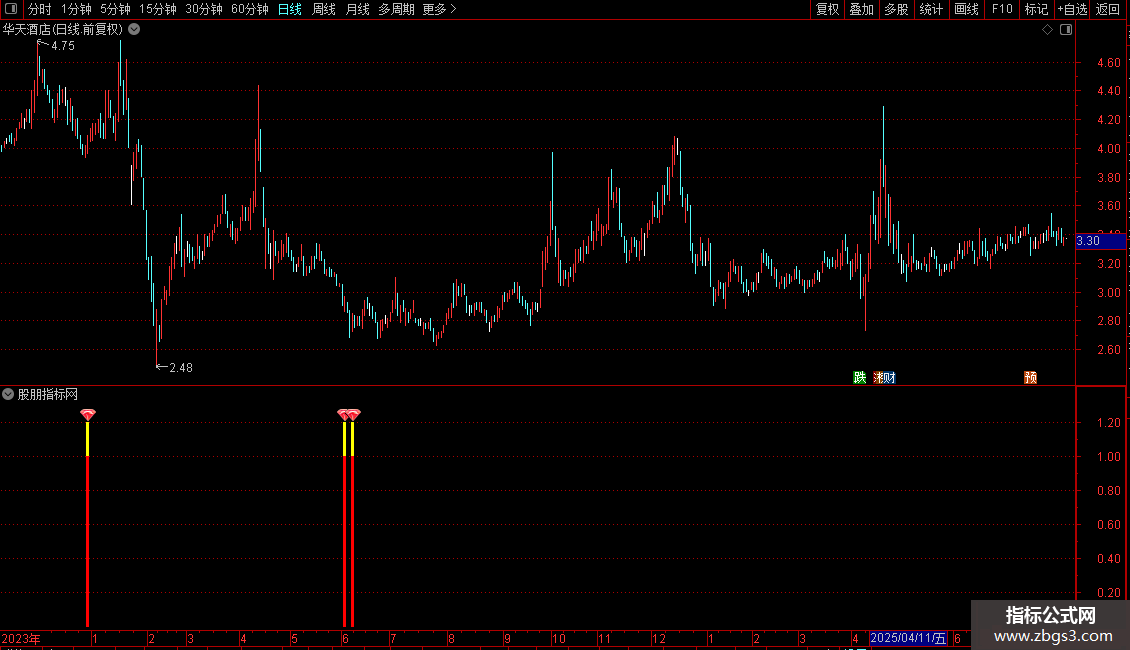Click 返回 to go back
This screenshot has height=650, width=1130.
pos(1108,9)
